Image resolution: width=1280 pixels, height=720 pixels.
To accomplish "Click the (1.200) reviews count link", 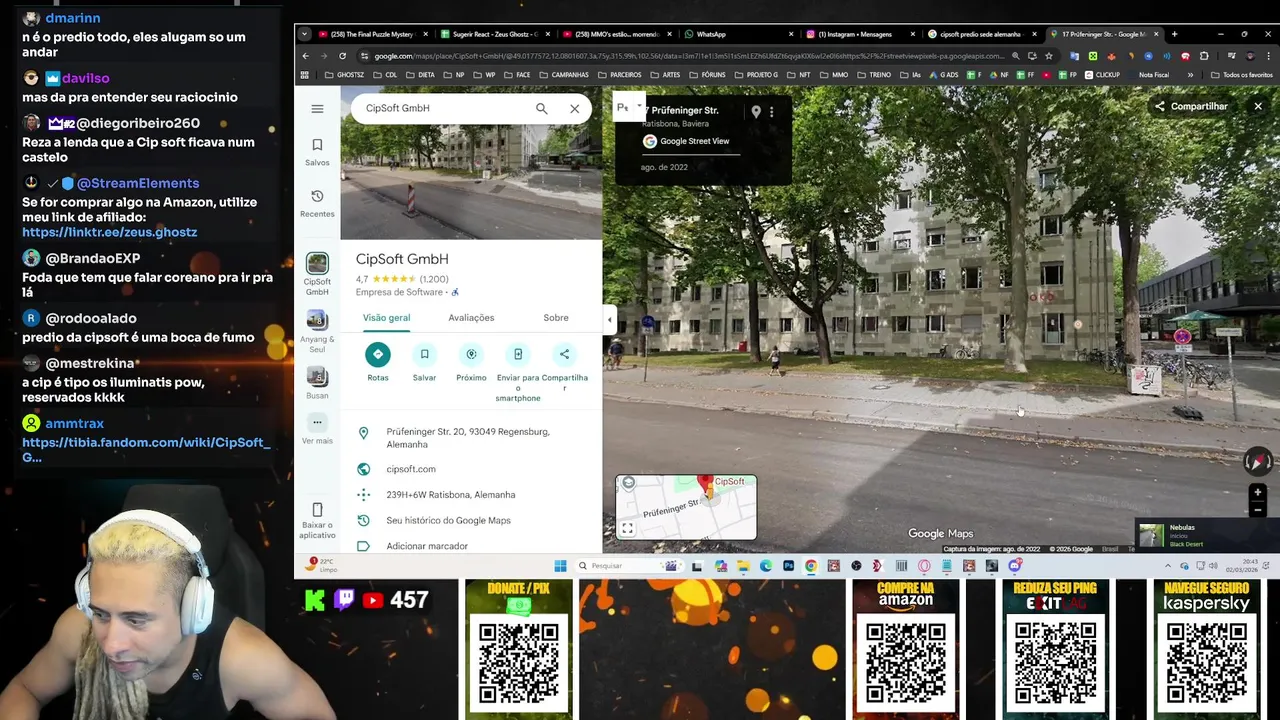I will pos(433,279).
